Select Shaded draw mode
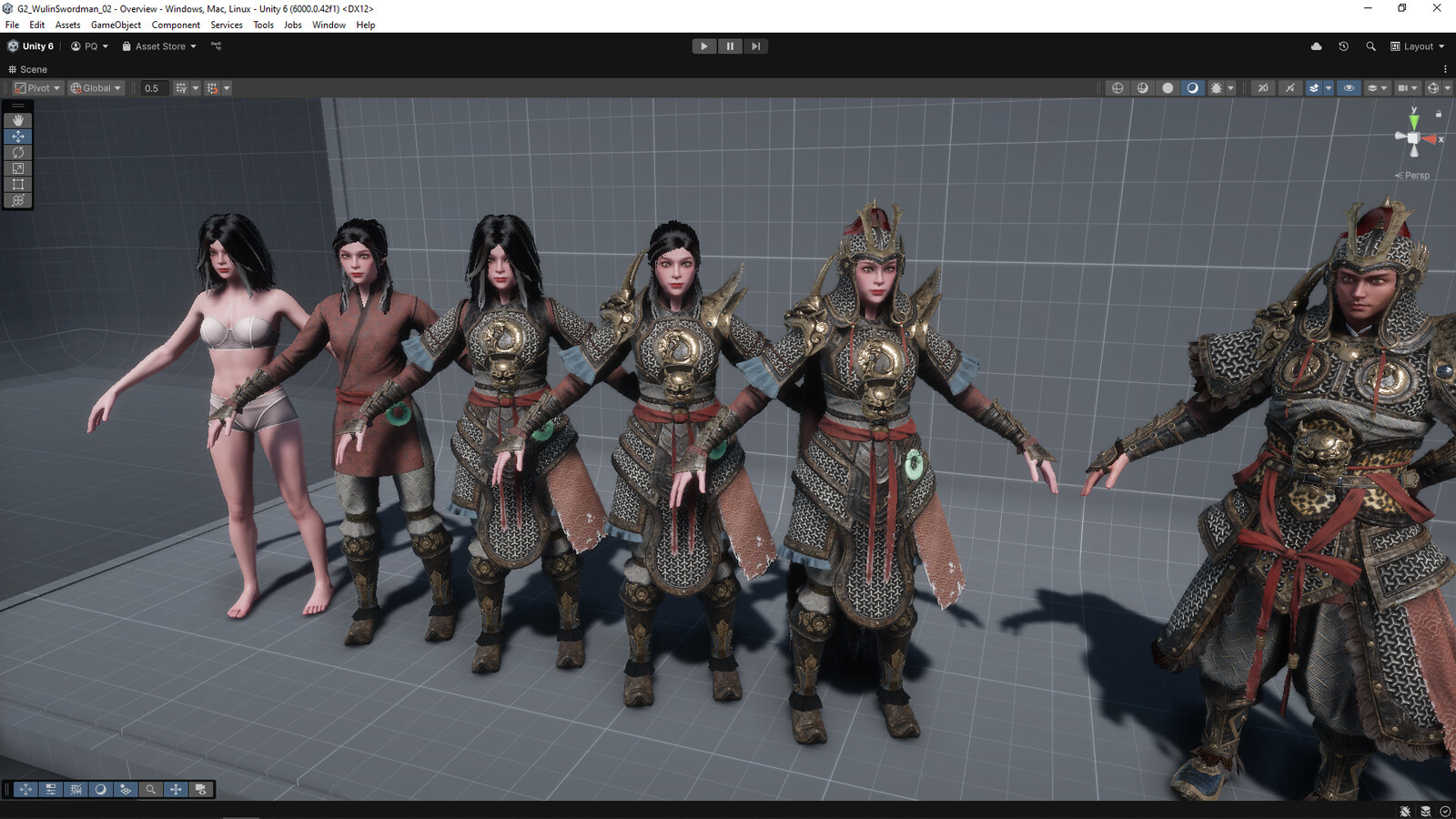The height and width of the screenshot is (819, 1456). click(x=1193, y=88)
